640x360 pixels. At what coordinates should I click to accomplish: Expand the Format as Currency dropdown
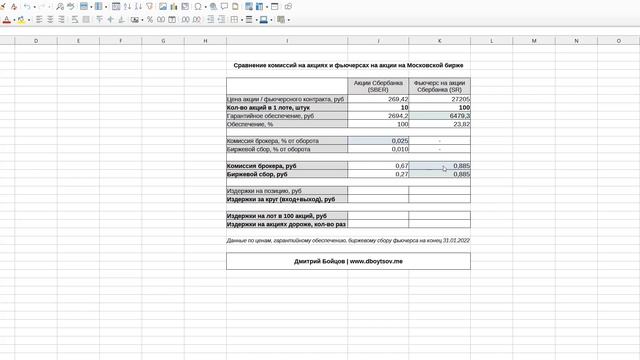pyautogui.click(x=142, y=20)
